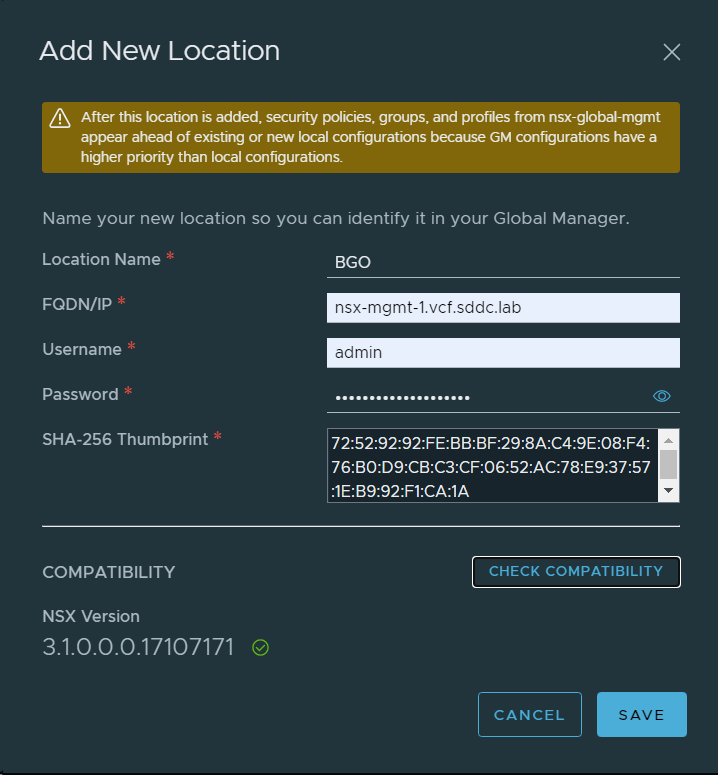718x775 pixels.
Task: Click the NSX version number 3.1.0.0.0.17107171
Action: 138,648
